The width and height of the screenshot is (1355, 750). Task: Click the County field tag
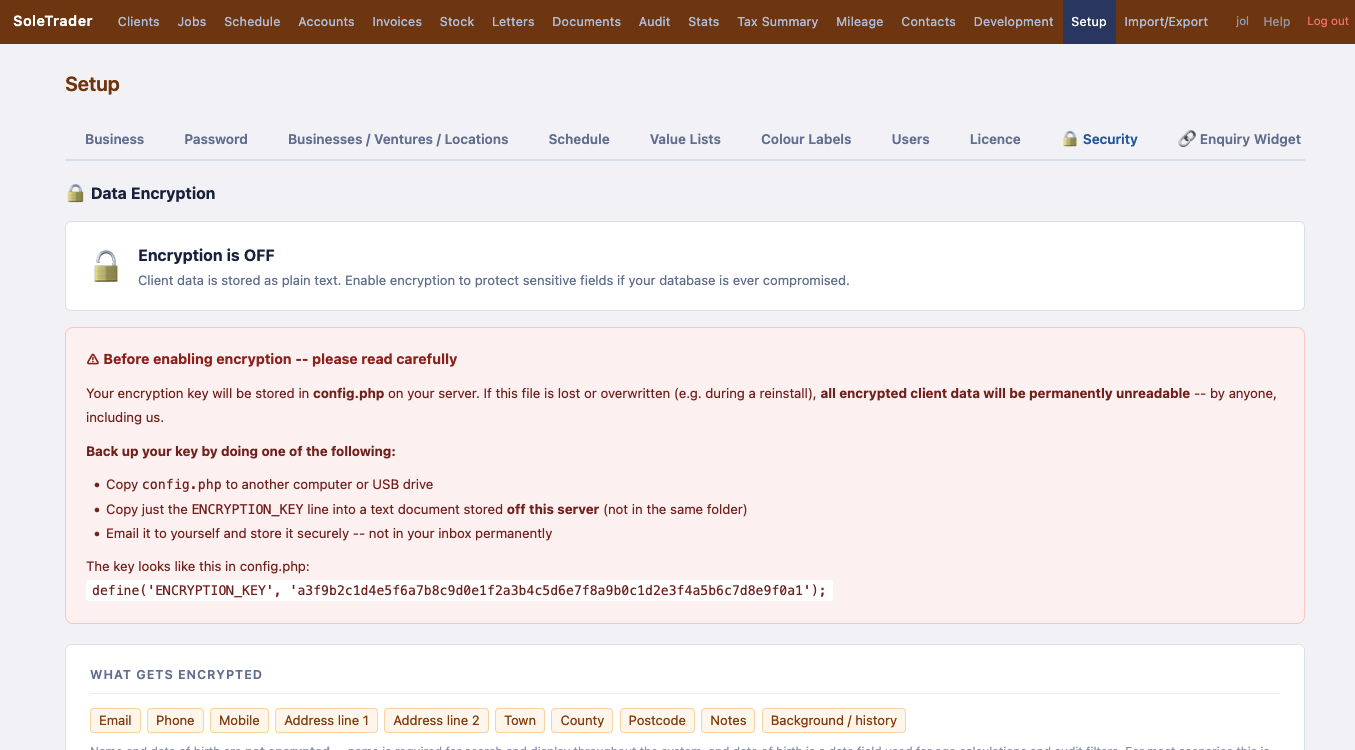click(x=582, y=720)
